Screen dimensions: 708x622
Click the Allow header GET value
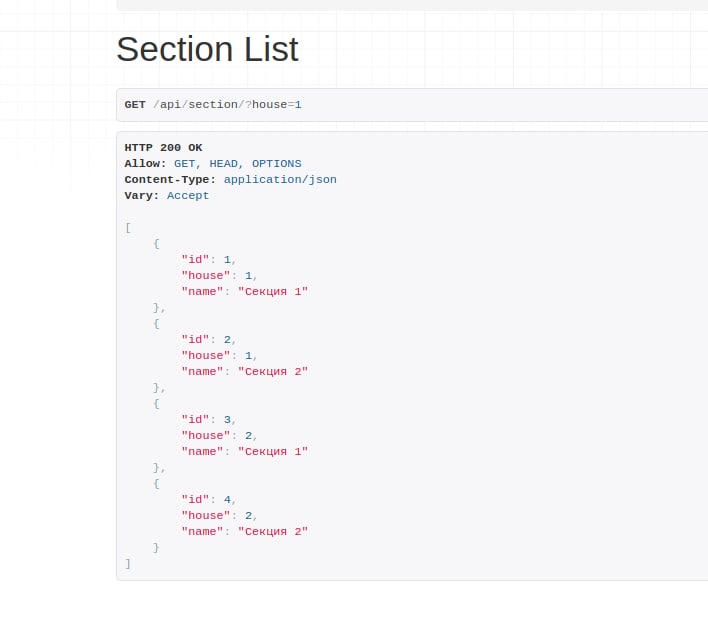[185, 164]
